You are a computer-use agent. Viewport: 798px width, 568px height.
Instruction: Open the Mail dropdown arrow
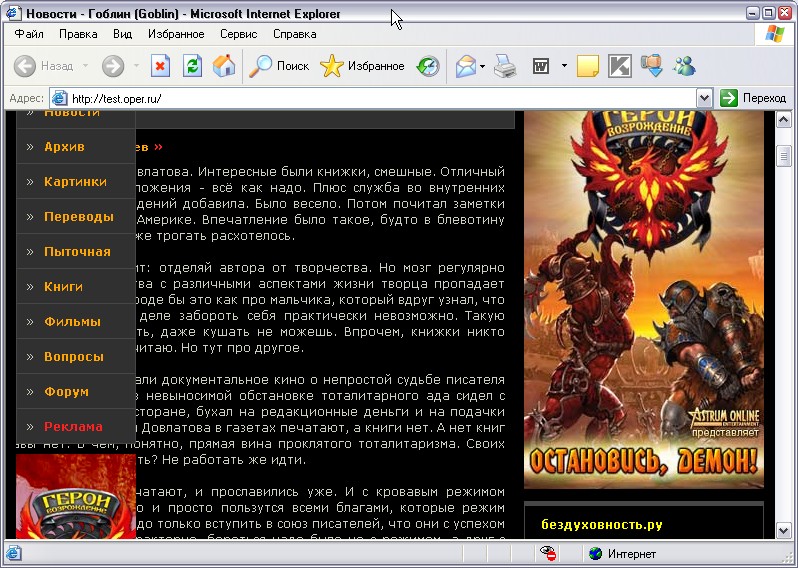[x=482, y=66]
